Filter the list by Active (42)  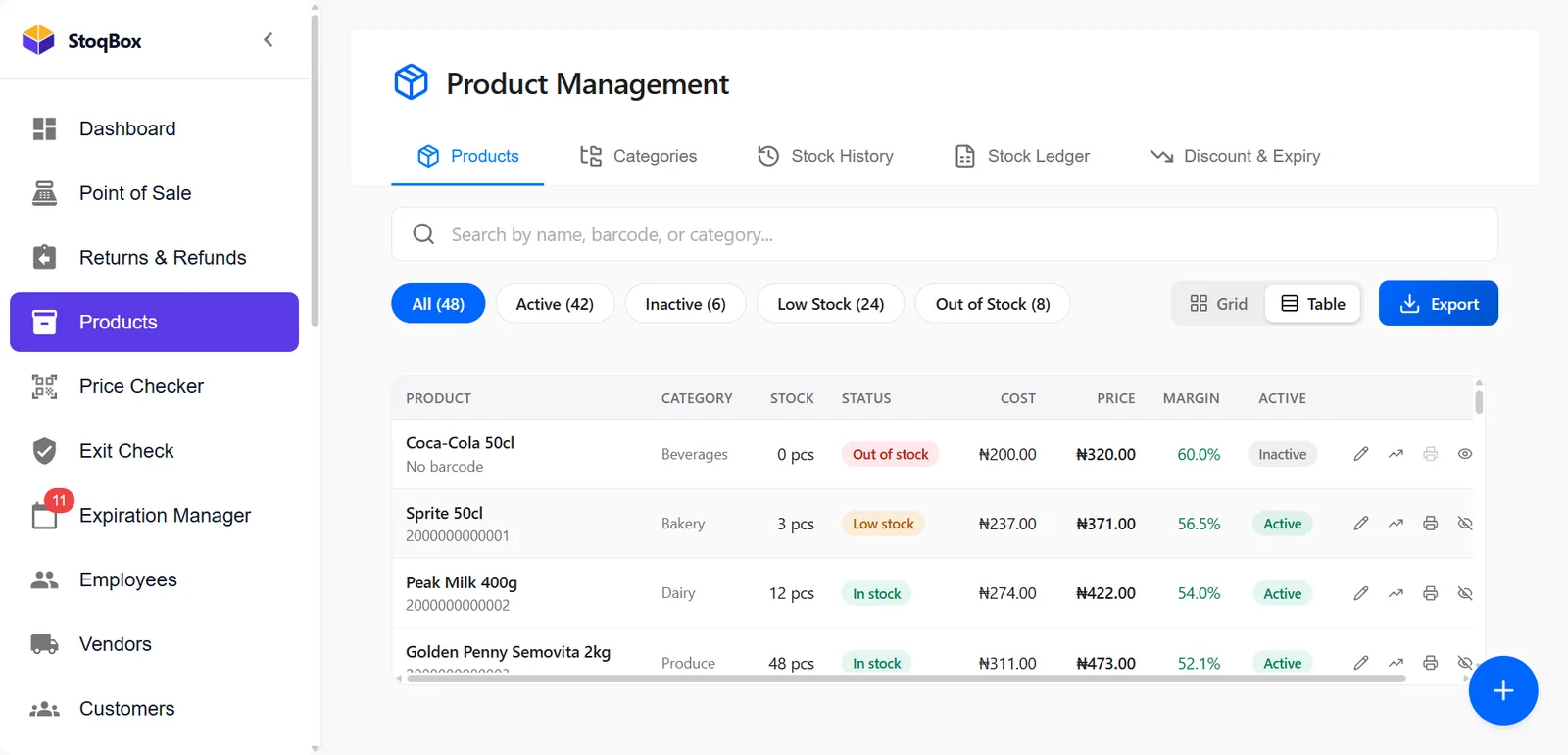pyautogui.click(x=555, y=304)
